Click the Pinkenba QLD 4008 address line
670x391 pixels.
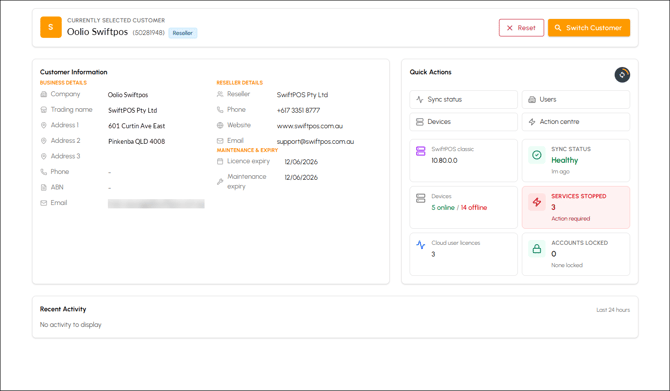point(136,141)
